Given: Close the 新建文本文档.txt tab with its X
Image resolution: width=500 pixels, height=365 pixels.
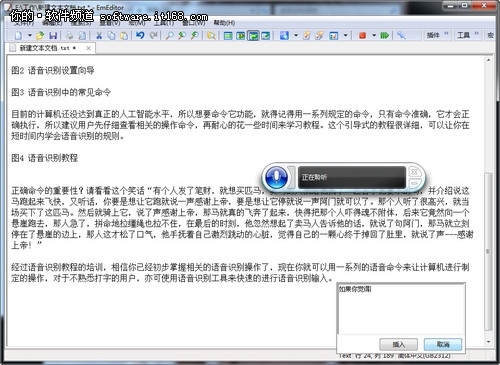Looking at the screenshot, I should coord(88,48).
